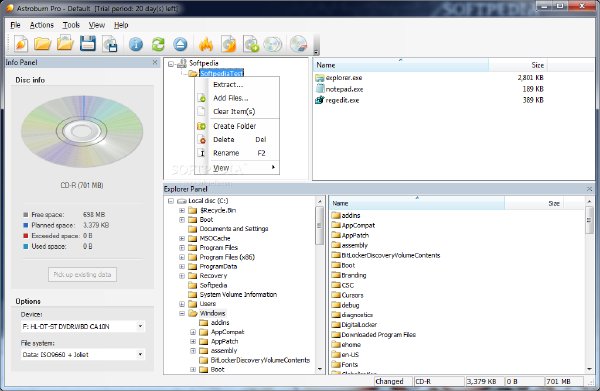Select BitLockerDiscoveryVolumeContents in file list

pos(391,255)
